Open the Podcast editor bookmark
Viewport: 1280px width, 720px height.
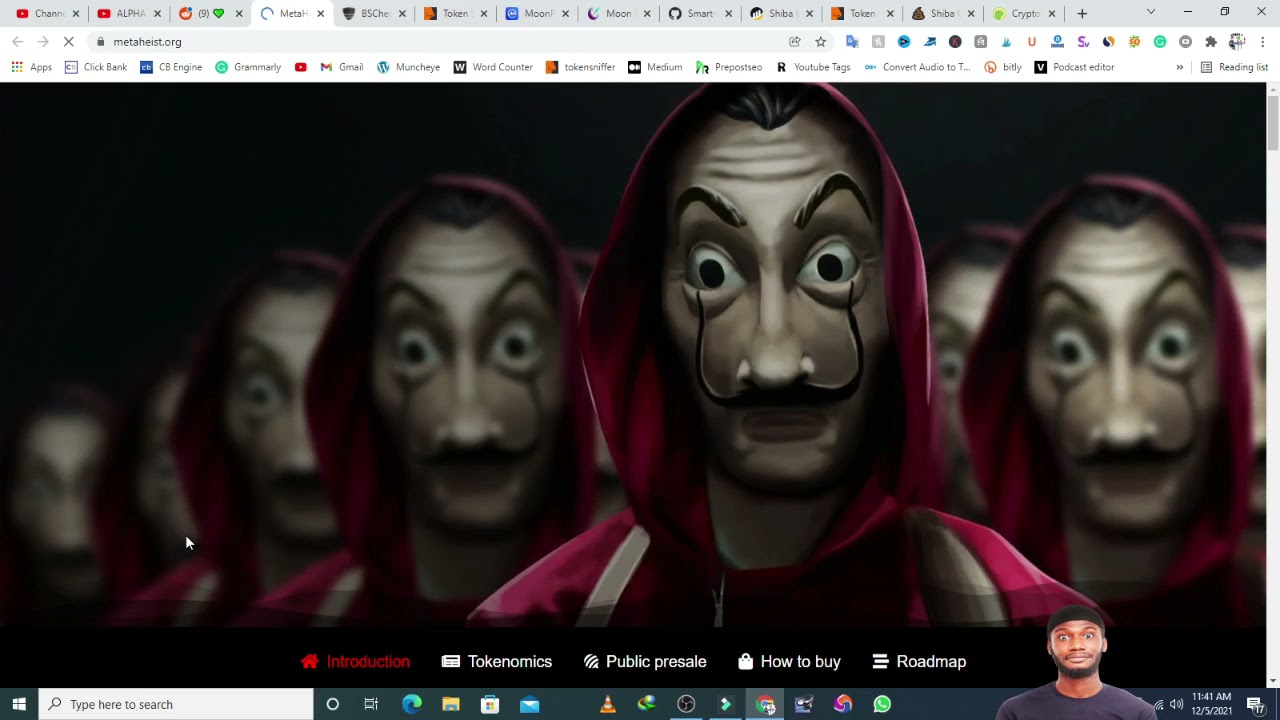pyautogui.click(x=1074, y=67)
